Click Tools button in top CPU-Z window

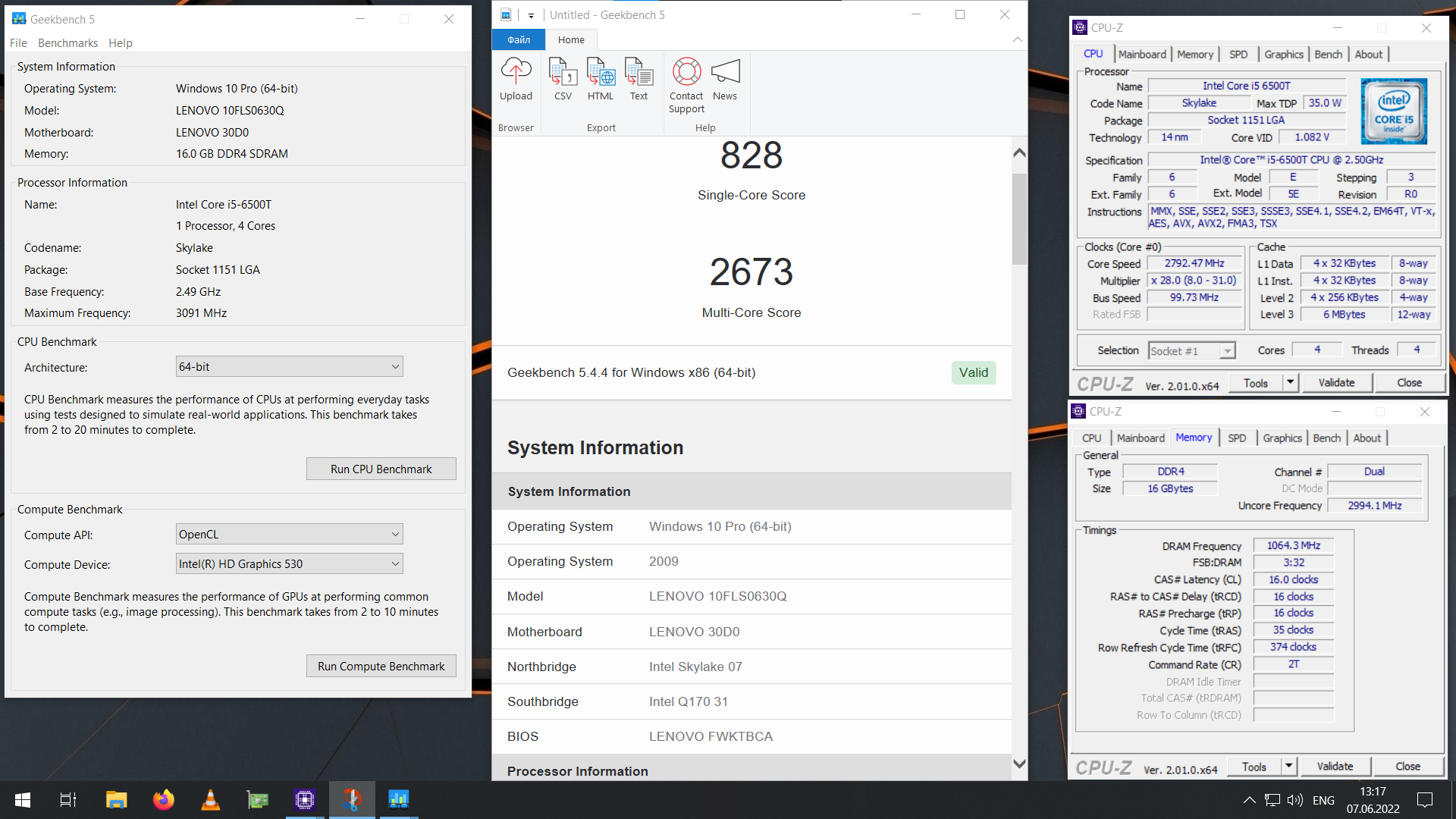[x=1255, y=383]
